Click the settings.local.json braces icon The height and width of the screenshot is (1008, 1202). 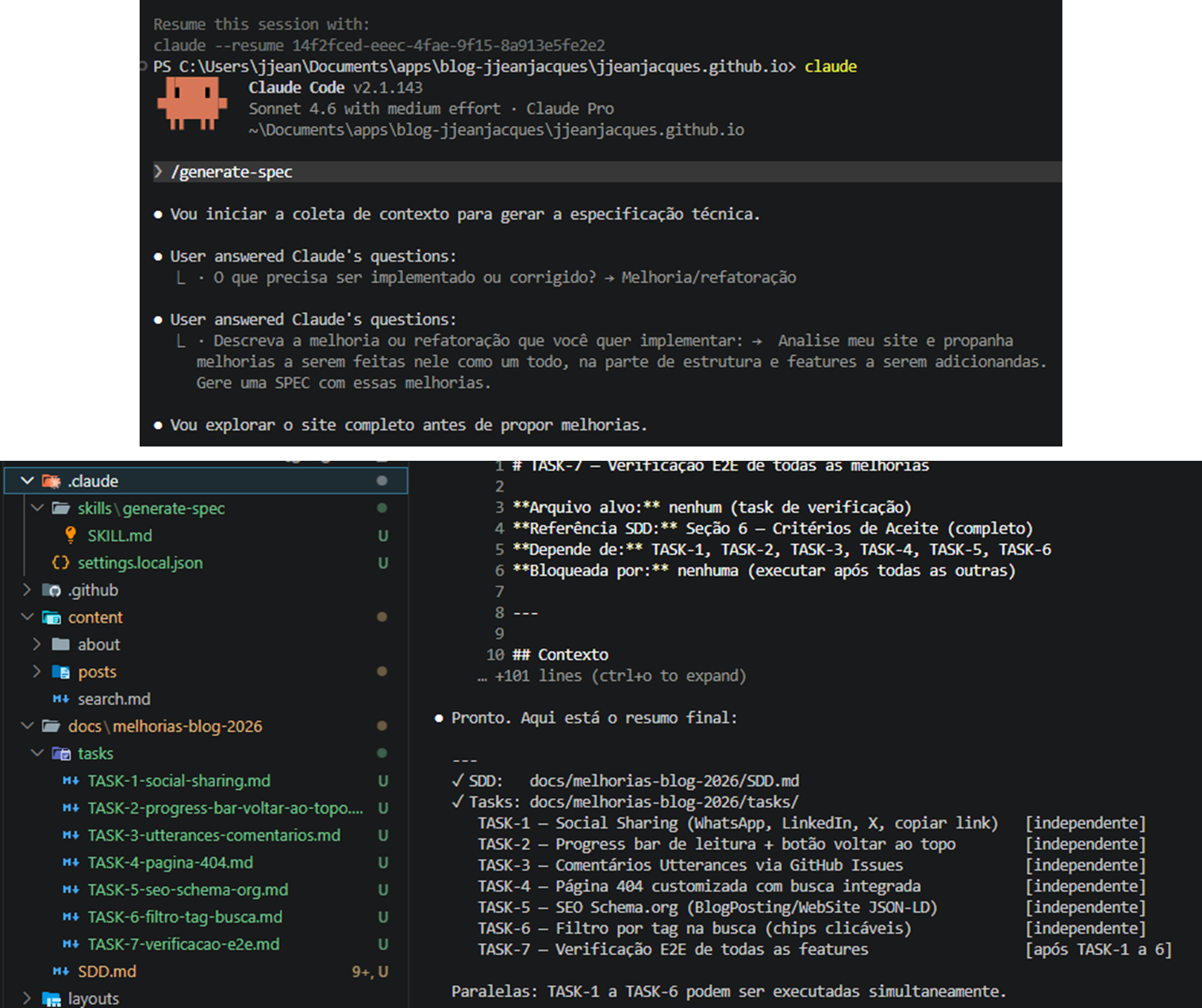point(60,562)
